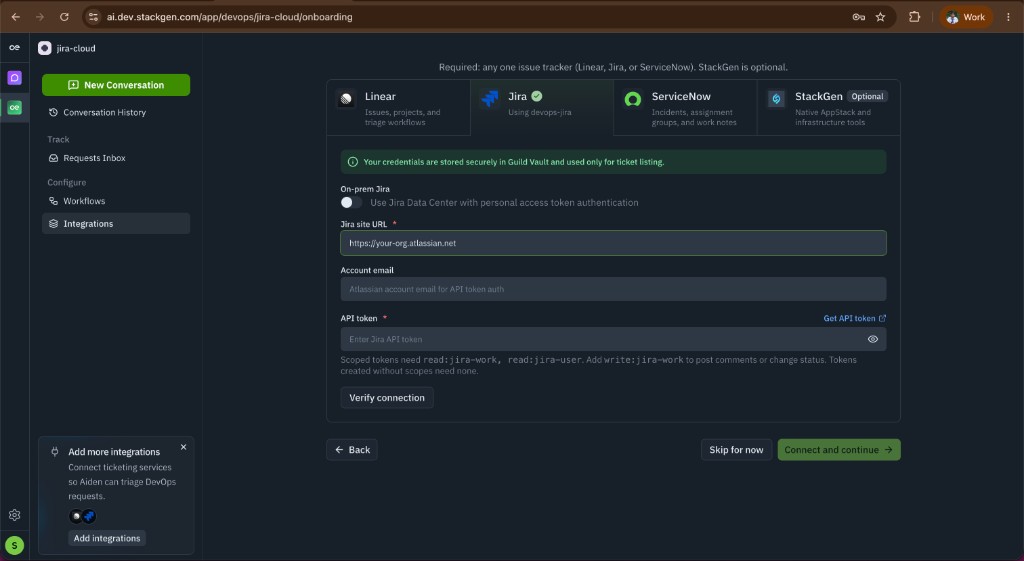Focus the API token field
The height and width of the screenshot is (561, 1024).
point(613,339)
